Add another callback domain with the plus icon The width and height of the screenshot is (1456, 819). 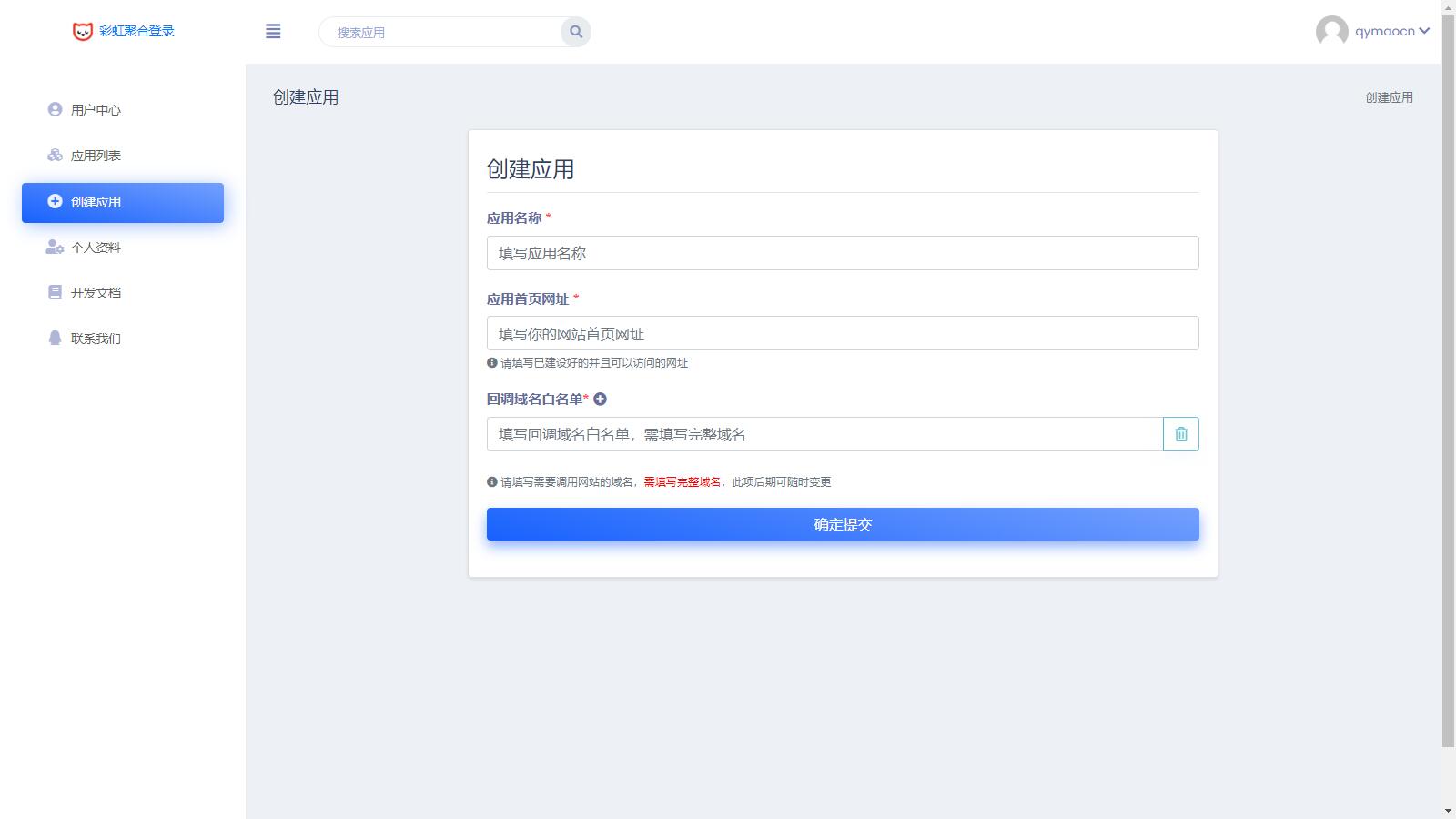coord(601,399)
